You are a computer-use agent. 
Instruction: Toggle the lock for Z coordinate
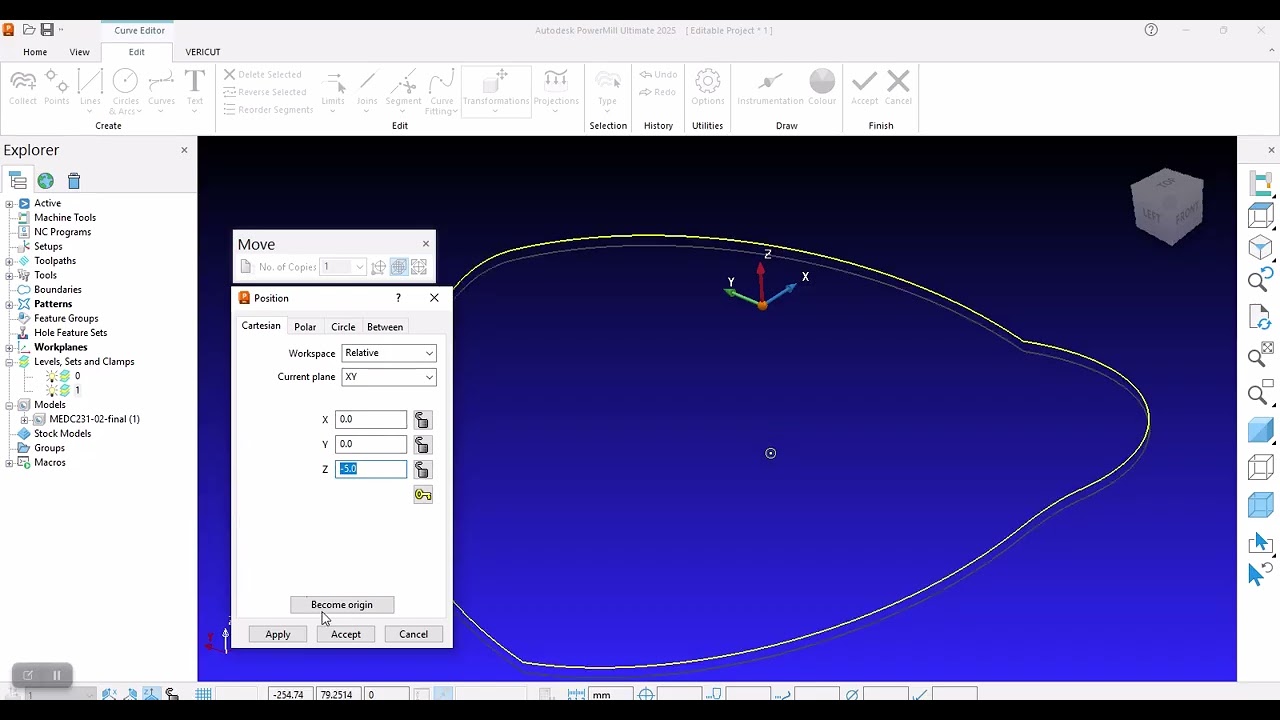(x=422, y=470)
